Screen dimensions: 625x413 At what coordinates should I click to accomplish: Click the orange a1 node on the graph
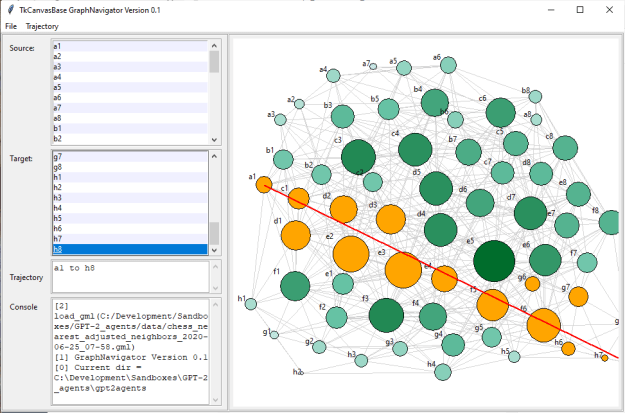(x=264, y=184)
